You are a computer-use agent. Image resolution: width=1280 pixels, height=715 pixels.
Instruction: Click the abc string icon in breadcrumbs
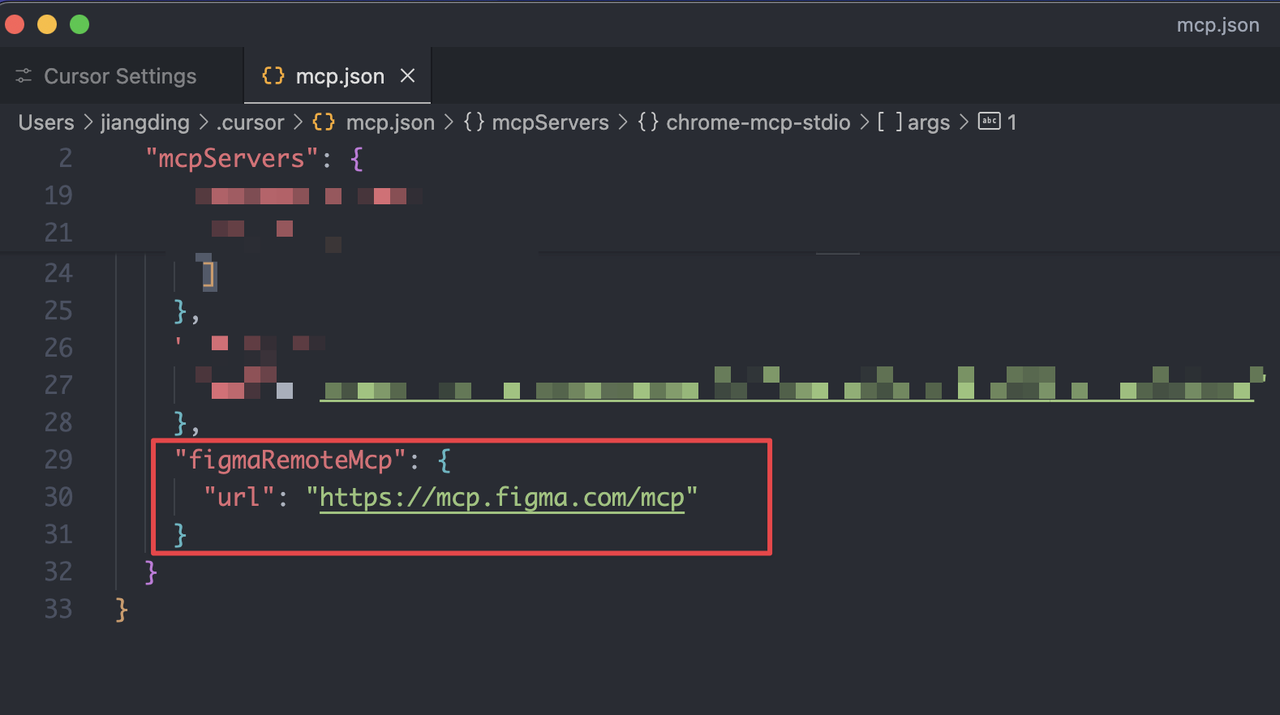pyautogui.click(x=989, y=122)
